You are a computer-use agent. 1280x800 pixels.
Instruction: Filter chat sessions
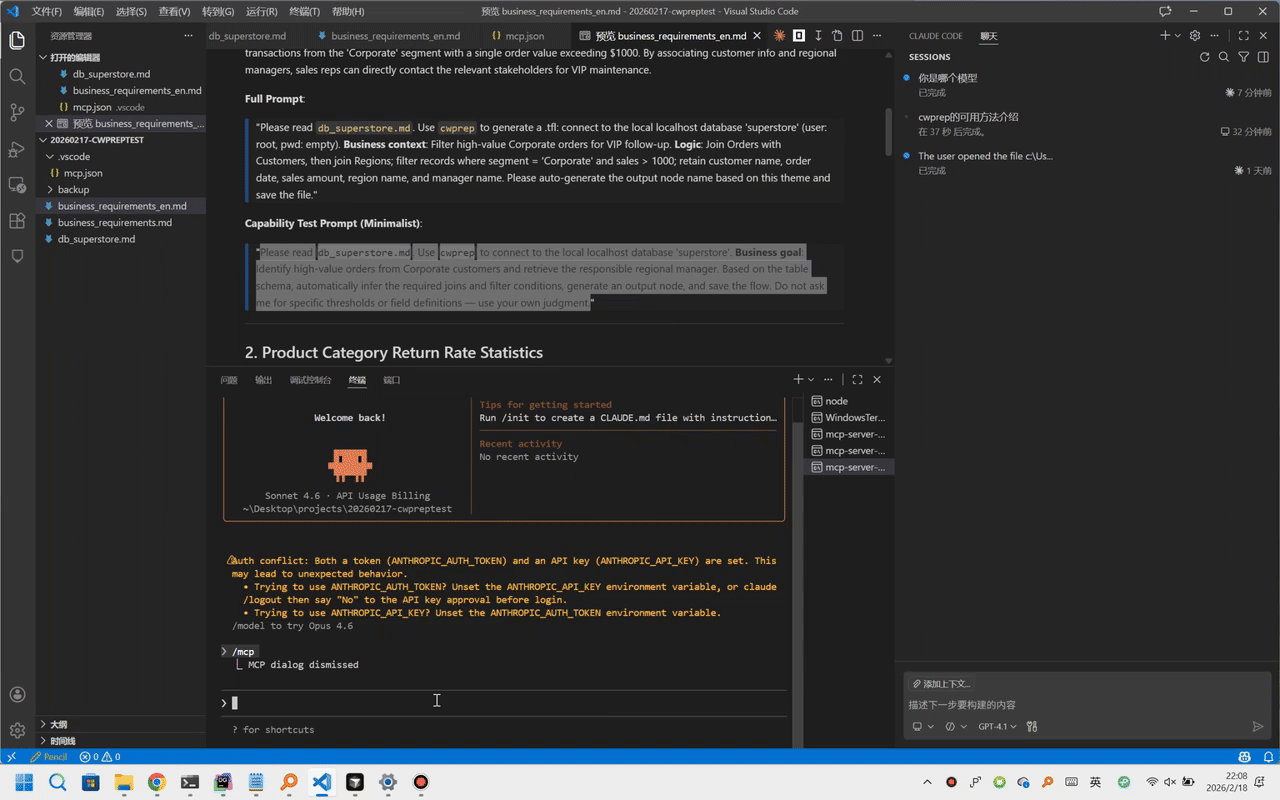point(1244,57)
